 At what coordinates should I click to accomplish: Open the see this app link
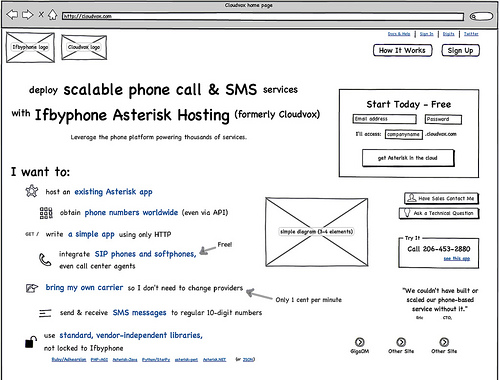click(x=457, y=258)
